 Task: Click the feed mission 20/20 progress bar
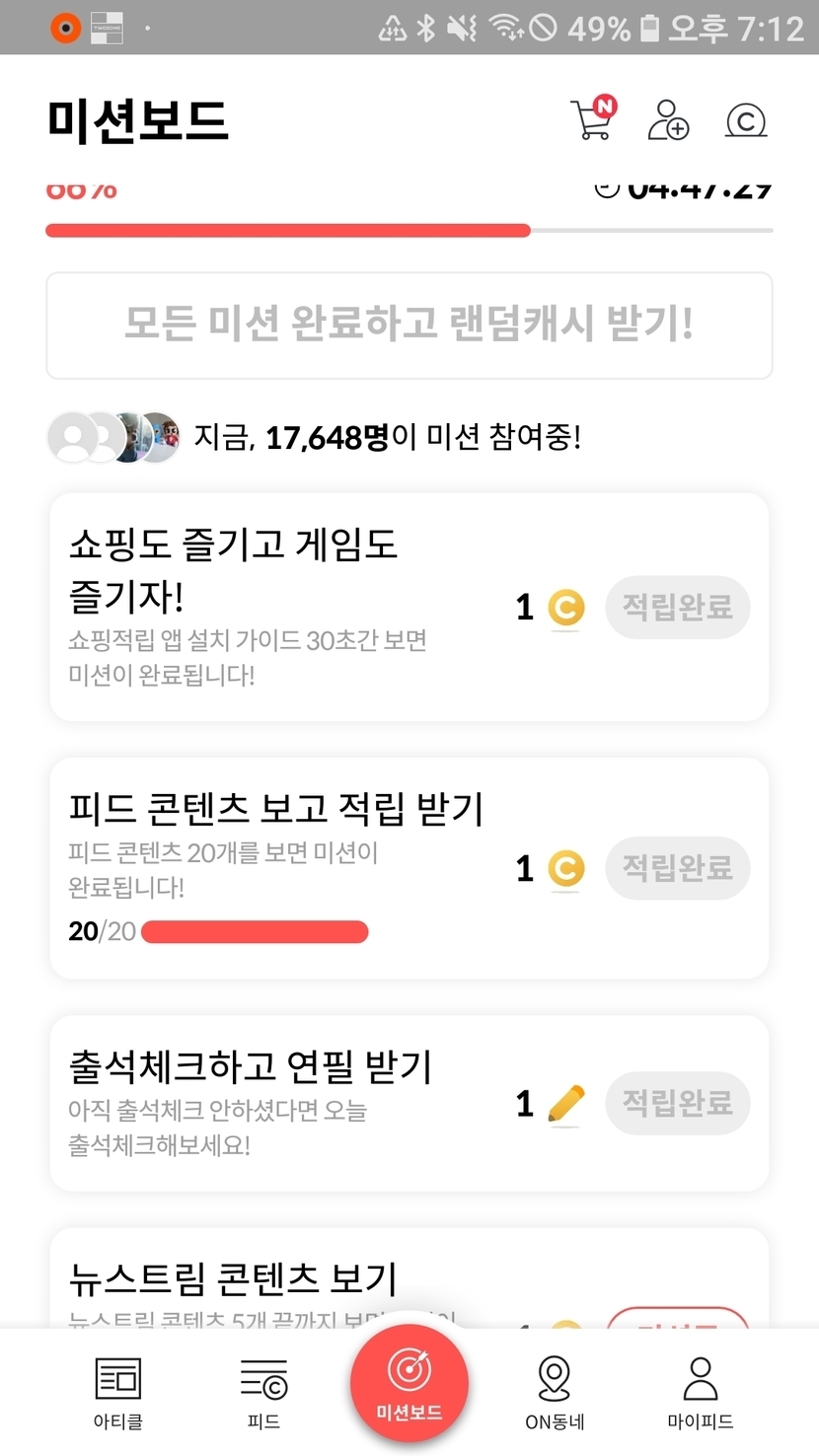pos(255,932)
